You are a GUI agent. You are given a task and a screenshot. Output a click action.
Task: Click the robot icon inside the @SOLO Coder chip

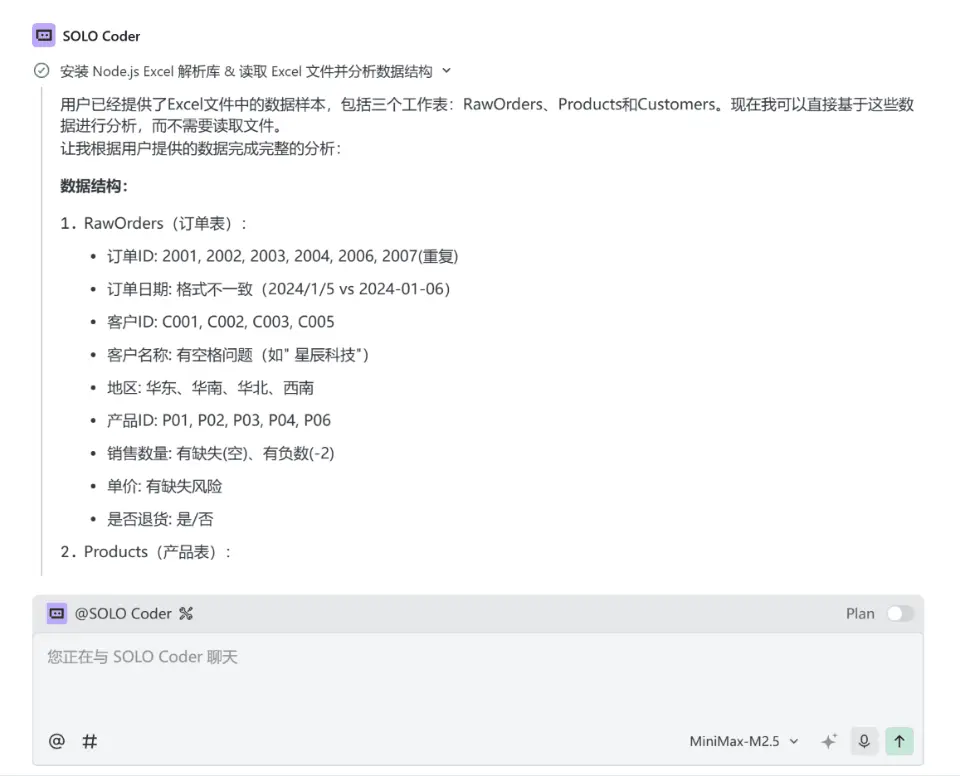(x=56, y=613)
